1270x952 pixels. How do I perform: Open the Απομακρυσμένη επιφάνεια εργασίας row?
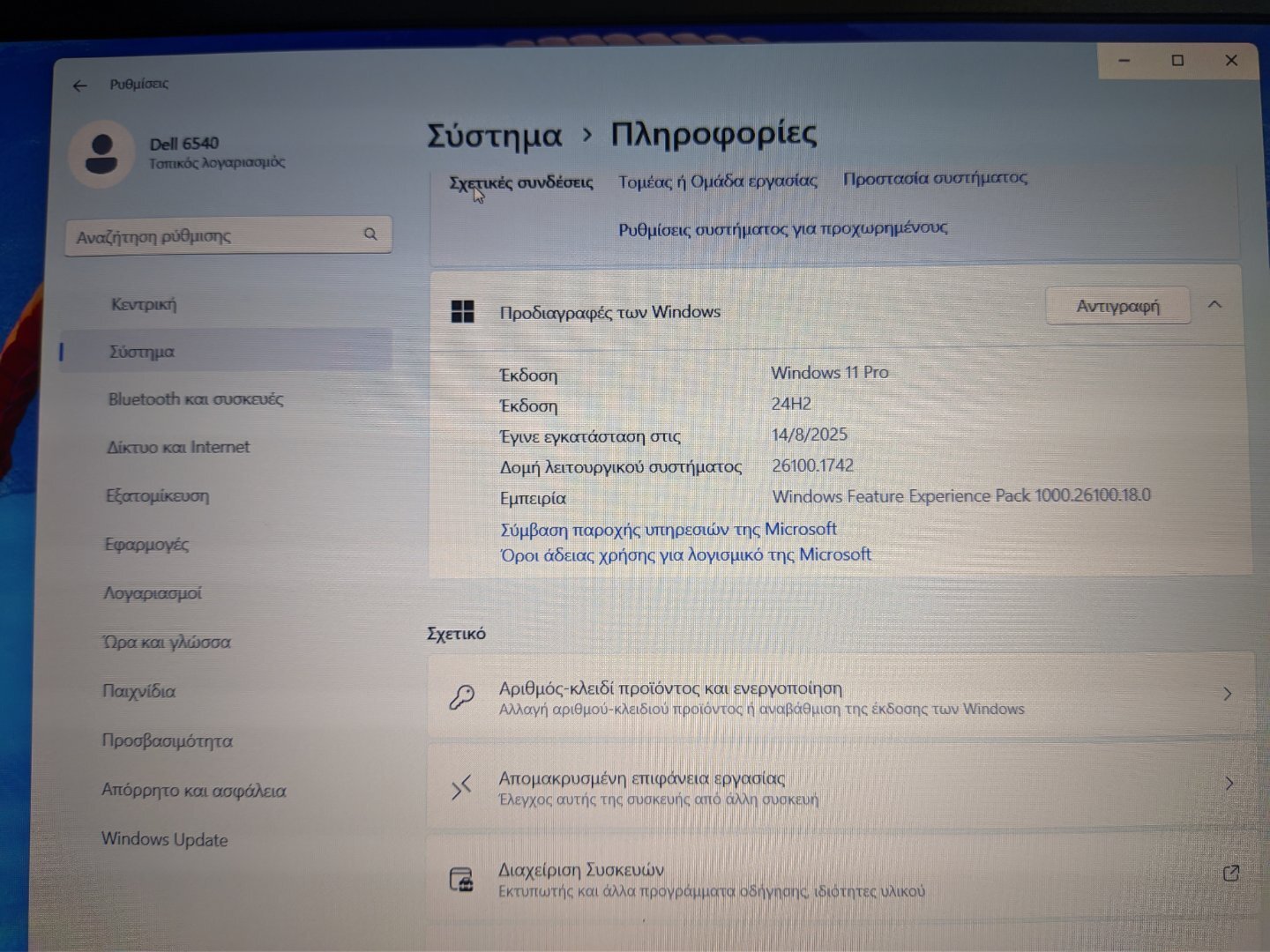coord(840,786)
